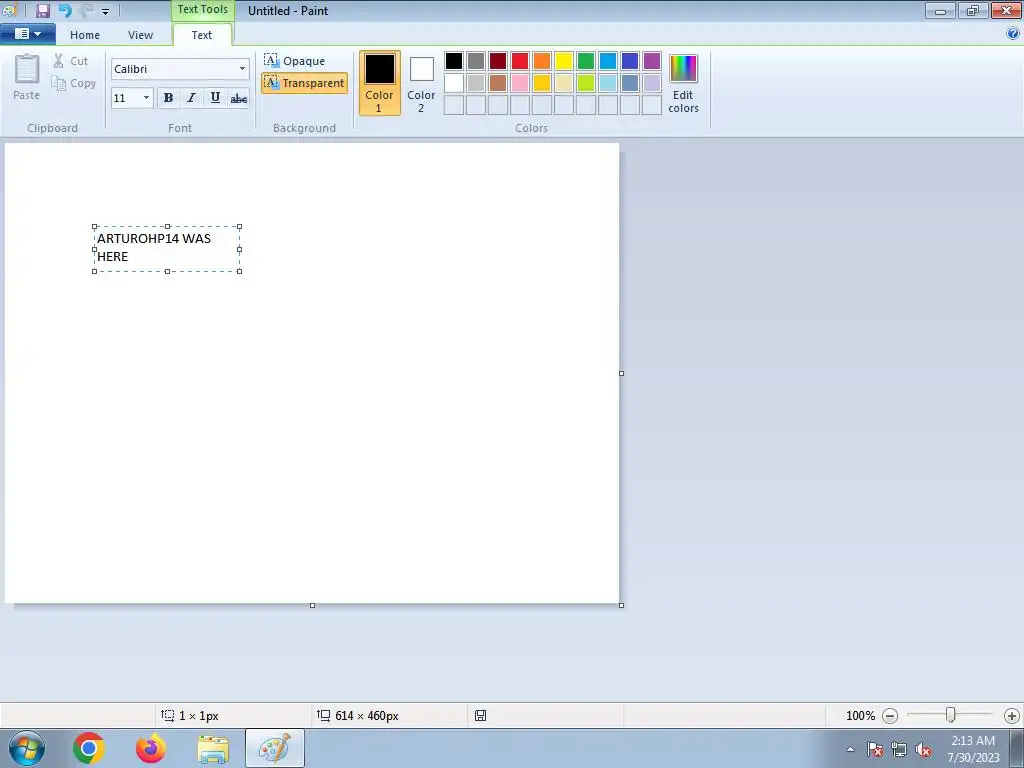
Task: Open Windows Explorer from the taskbar
Action: pyautogui.click(x=213, y=748)
